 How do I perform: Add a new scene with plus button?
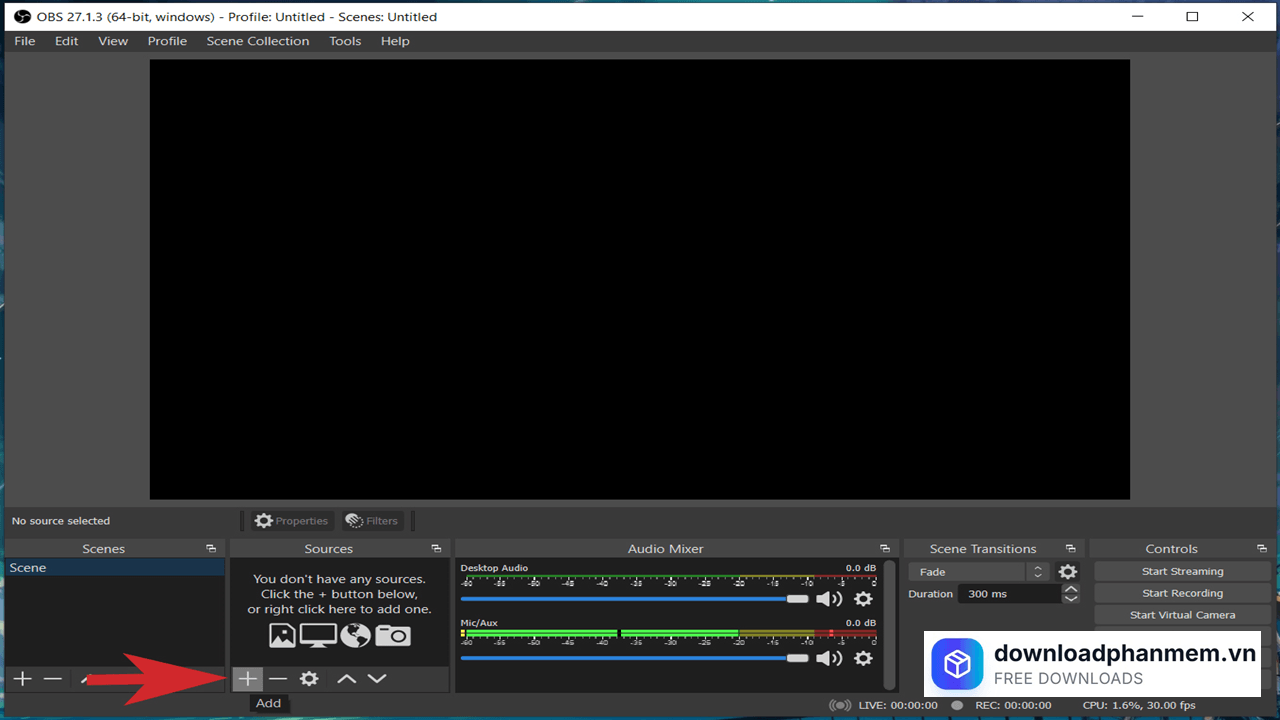click(22, 679)
